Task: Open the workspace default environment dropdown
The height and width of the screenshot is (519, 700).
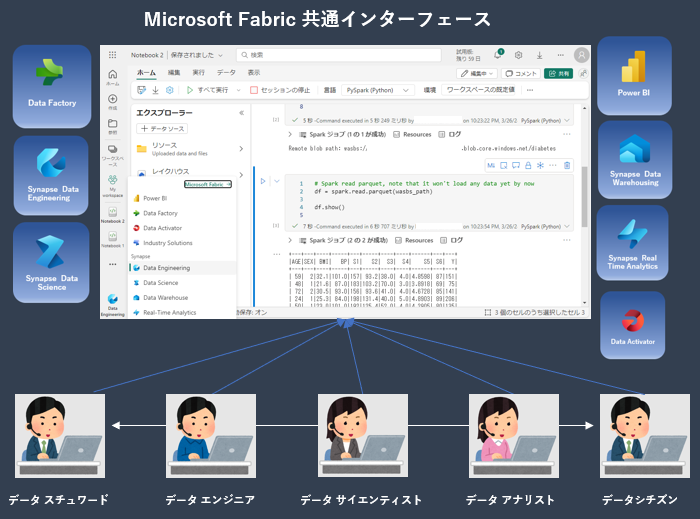Action: (x=480, y=90)
